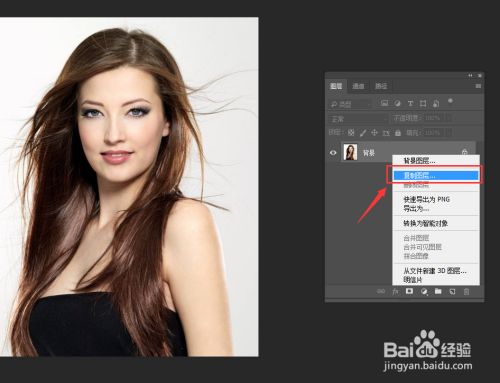
Task: Select 快速导出为 PNG menu entry
Action: pyautogui.click(x=436, y=199)
